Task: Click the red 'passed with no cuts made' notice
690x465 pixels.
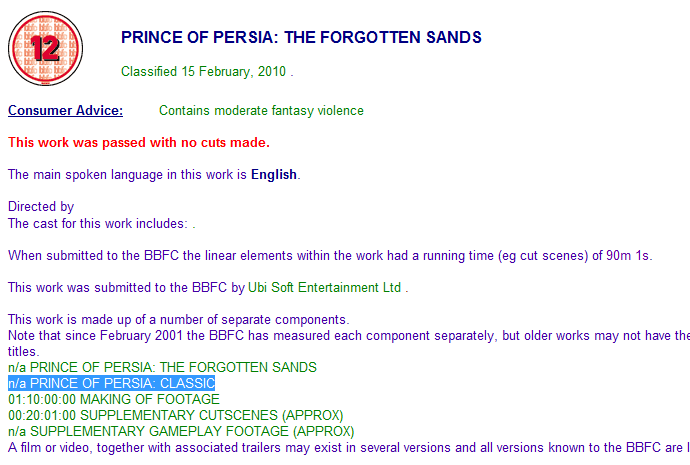Action: point(139,142)
